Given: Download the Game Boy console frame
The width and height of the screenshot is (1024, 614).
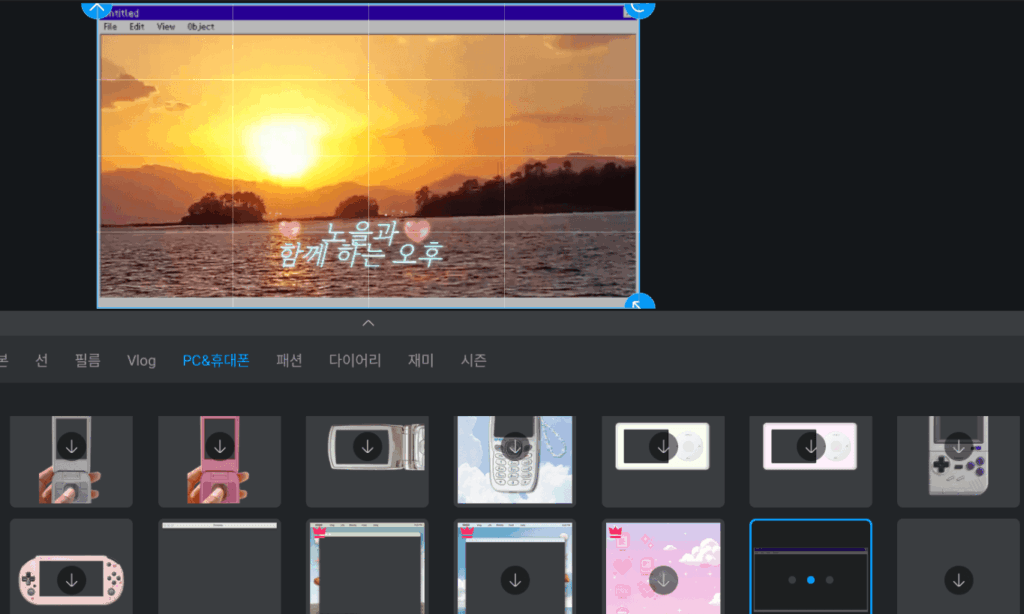Looking at the screenshot, I should 959,446.
